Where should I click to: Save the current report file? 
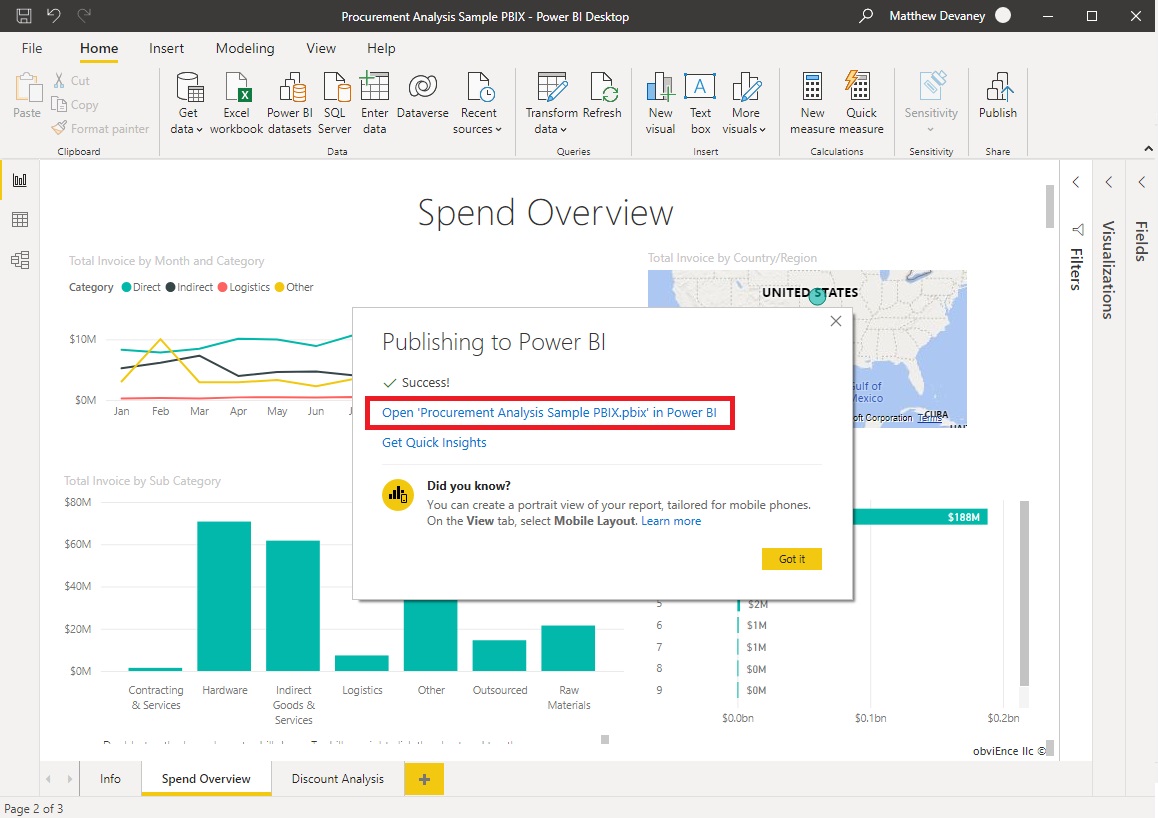point(23,16)
